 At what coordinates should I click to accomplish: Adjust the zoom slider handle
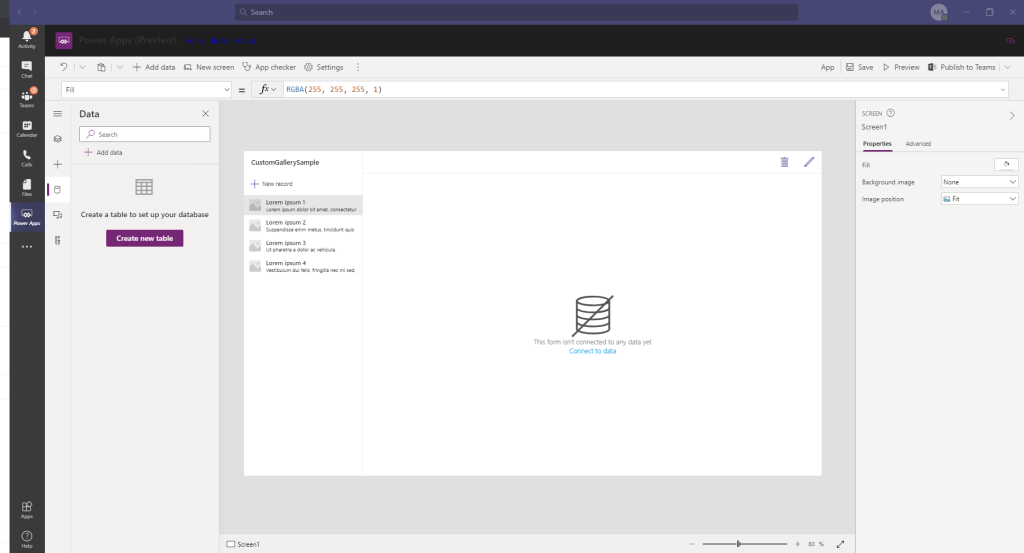pyautogui.click(x=739, y=544)
